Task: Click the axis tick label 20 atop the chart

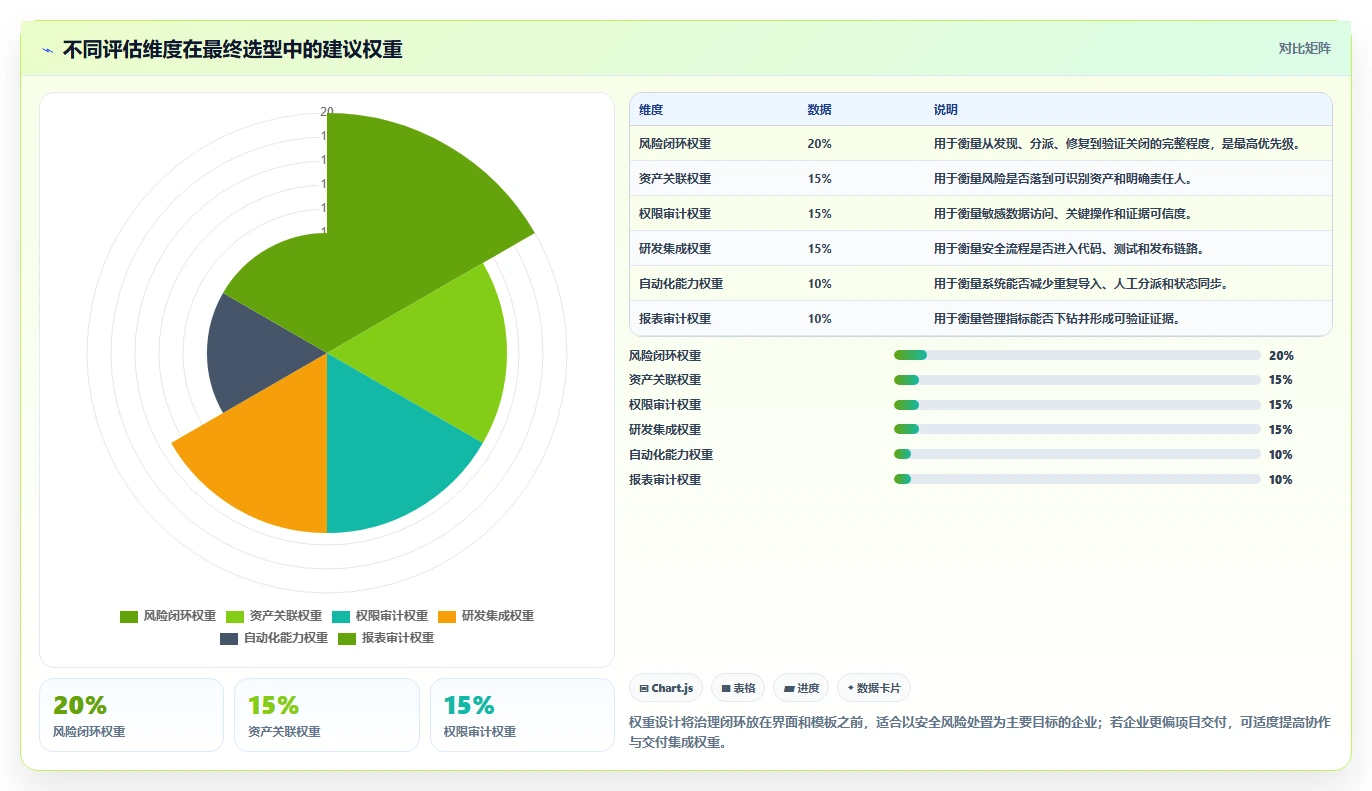Action: [x=327, y=111]
